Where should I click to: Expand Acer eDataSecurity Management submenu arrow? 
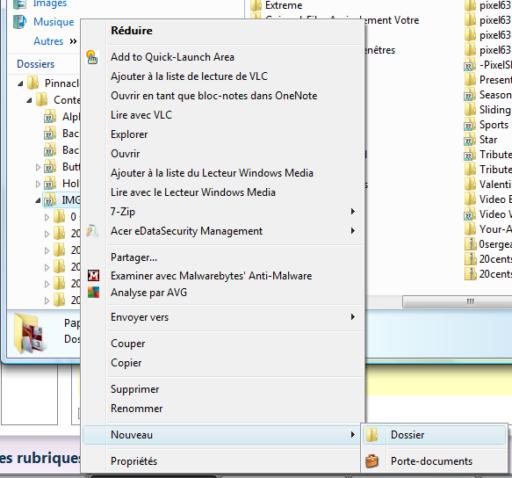click(353, 231)
